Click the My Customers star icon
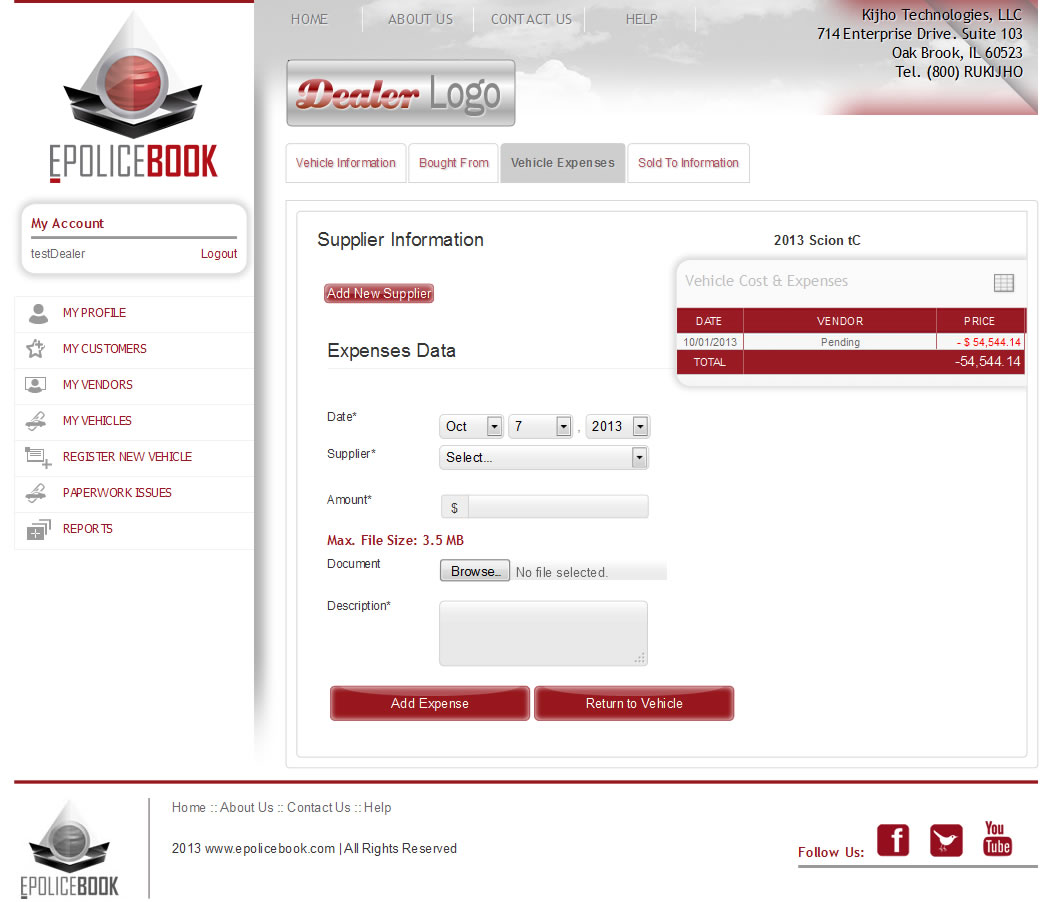Viewport: 1053px width, 902px height. coord(36,349)
